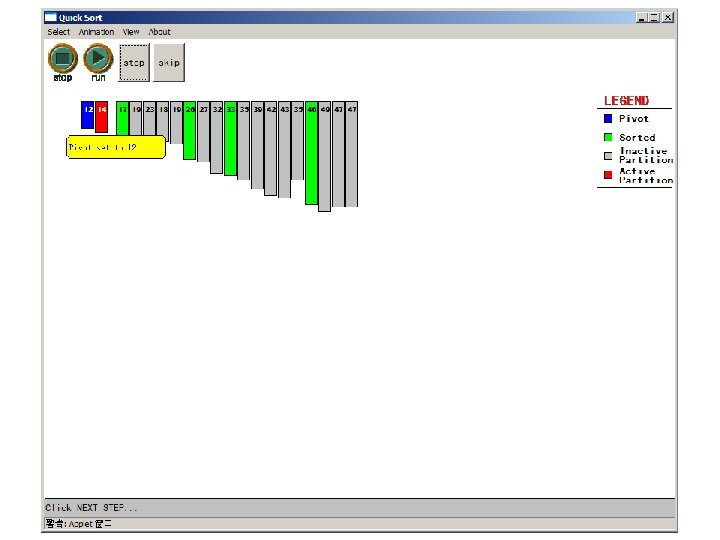Click the red active bar labeled 14
Viewport: 720px width, 540px height.
101,117
